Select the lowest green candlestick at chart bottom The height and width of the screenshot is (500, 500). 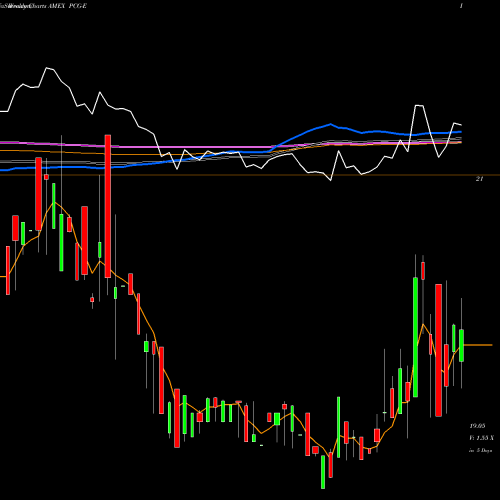[323, 472]
